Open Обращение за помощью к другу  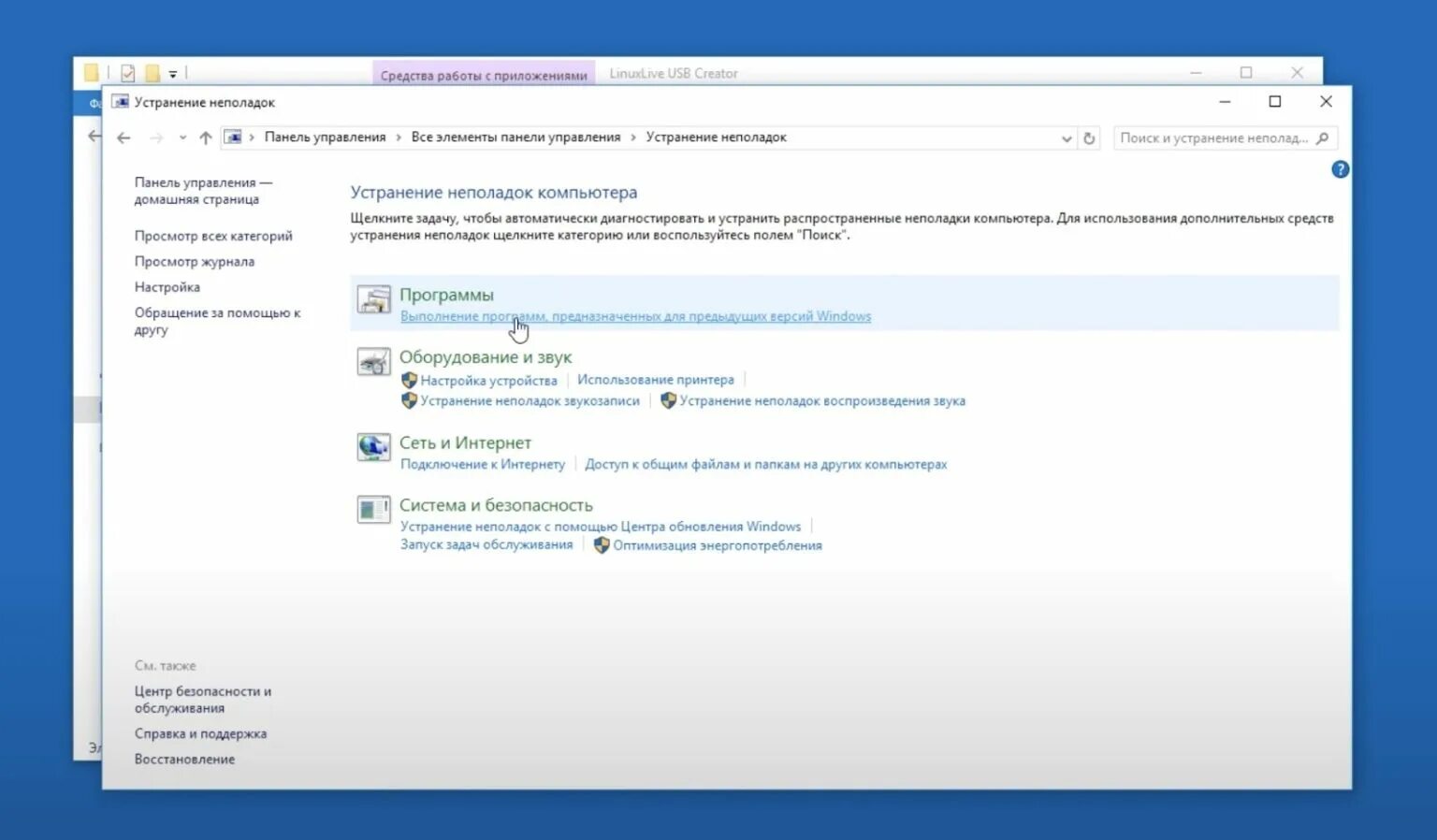coord(217,321)
